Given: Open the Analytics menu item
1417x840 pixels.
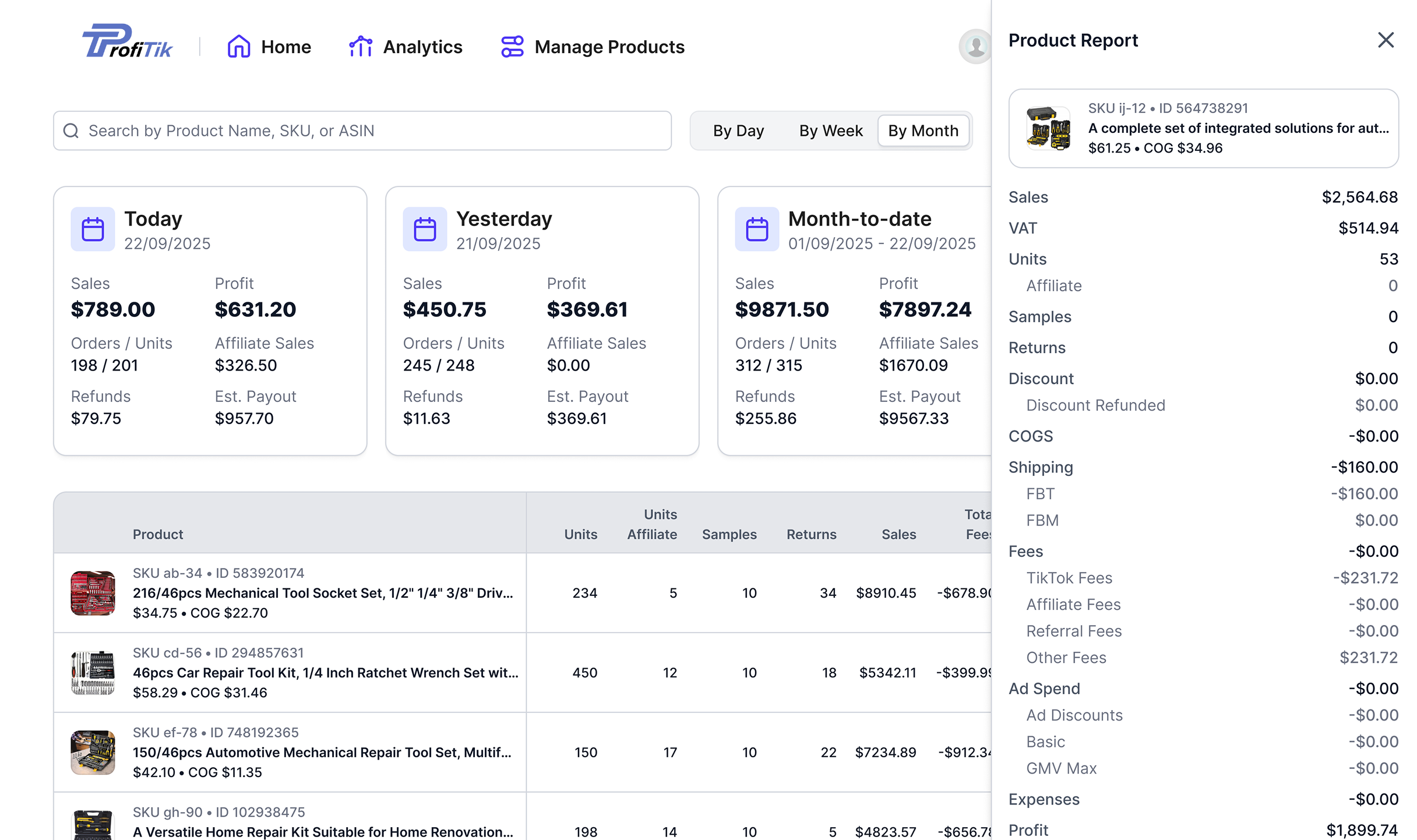Looking at the screenshot, I should 422,47.
